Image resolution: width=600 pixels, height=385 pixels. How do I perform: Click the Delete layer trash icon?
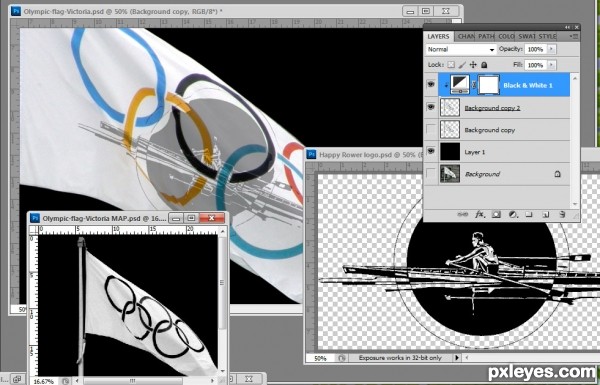point(562,215)
